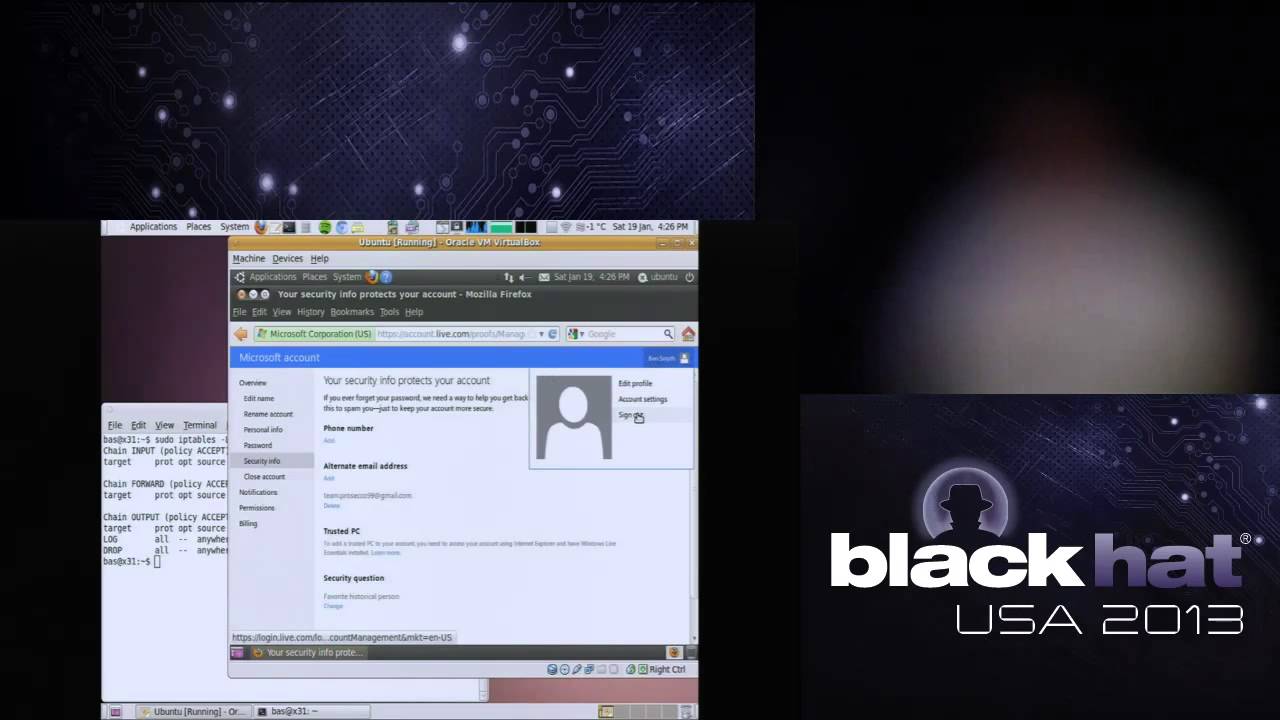The height and width of the screenshot is (720, 1280).
Task: Click the Learn more link under Trusted PC
Action: pyautogui.click(x=385, y=553)
